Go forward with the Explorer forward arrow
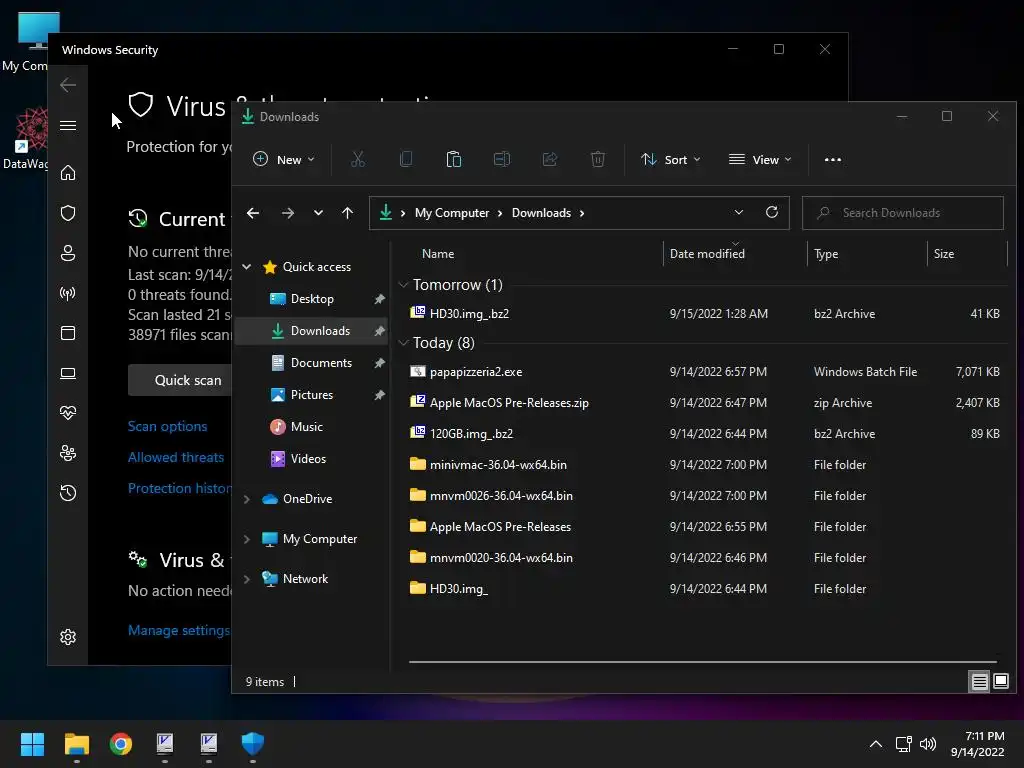Viewport: 1024px width, 768px height. tap(288, 213)
